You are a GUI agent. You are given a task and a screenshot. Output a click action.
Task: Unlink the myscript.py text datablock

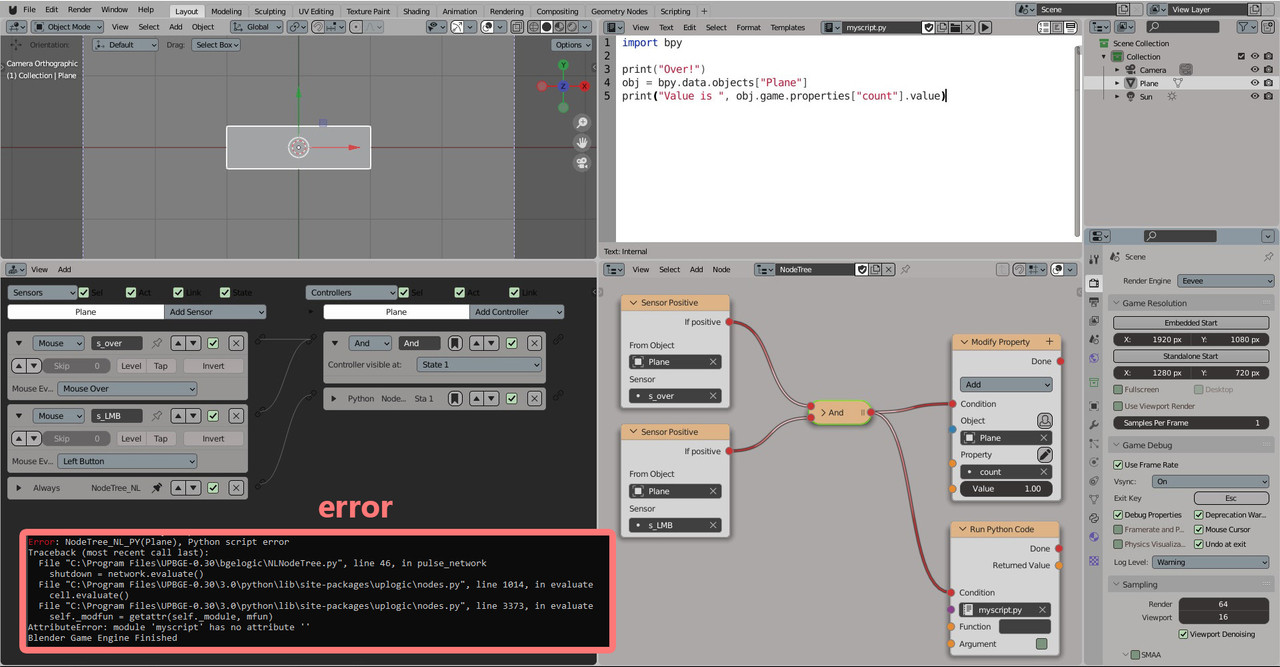click(969, 28)
